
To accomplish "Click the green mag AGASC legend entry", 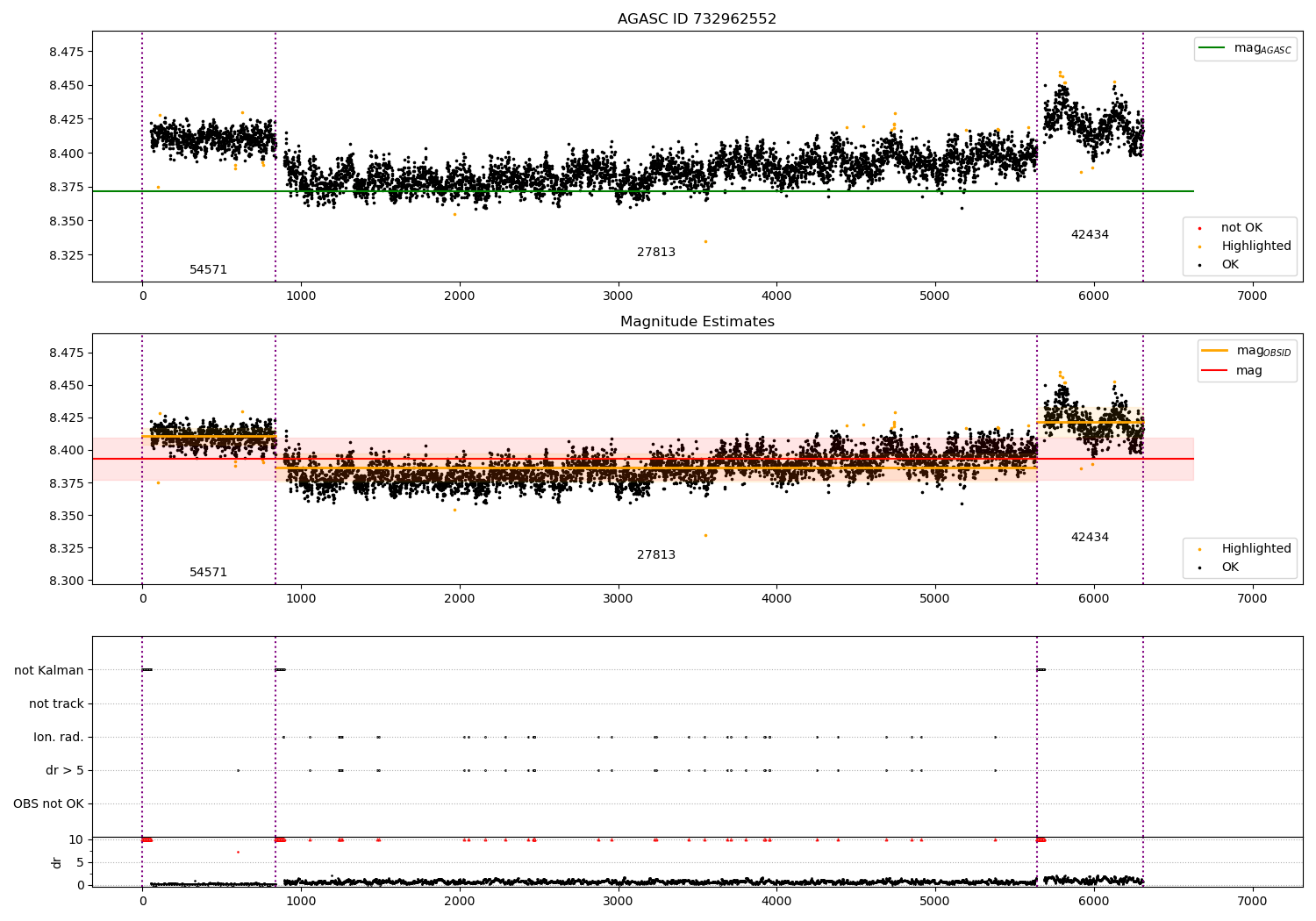I will (x=1245, y=48).
